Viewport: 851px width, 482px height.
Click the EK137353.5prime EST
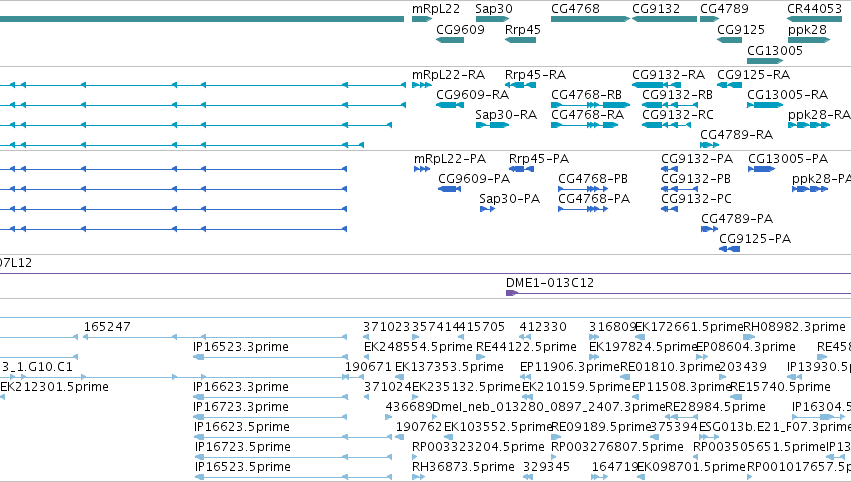(x=449, y=367)
